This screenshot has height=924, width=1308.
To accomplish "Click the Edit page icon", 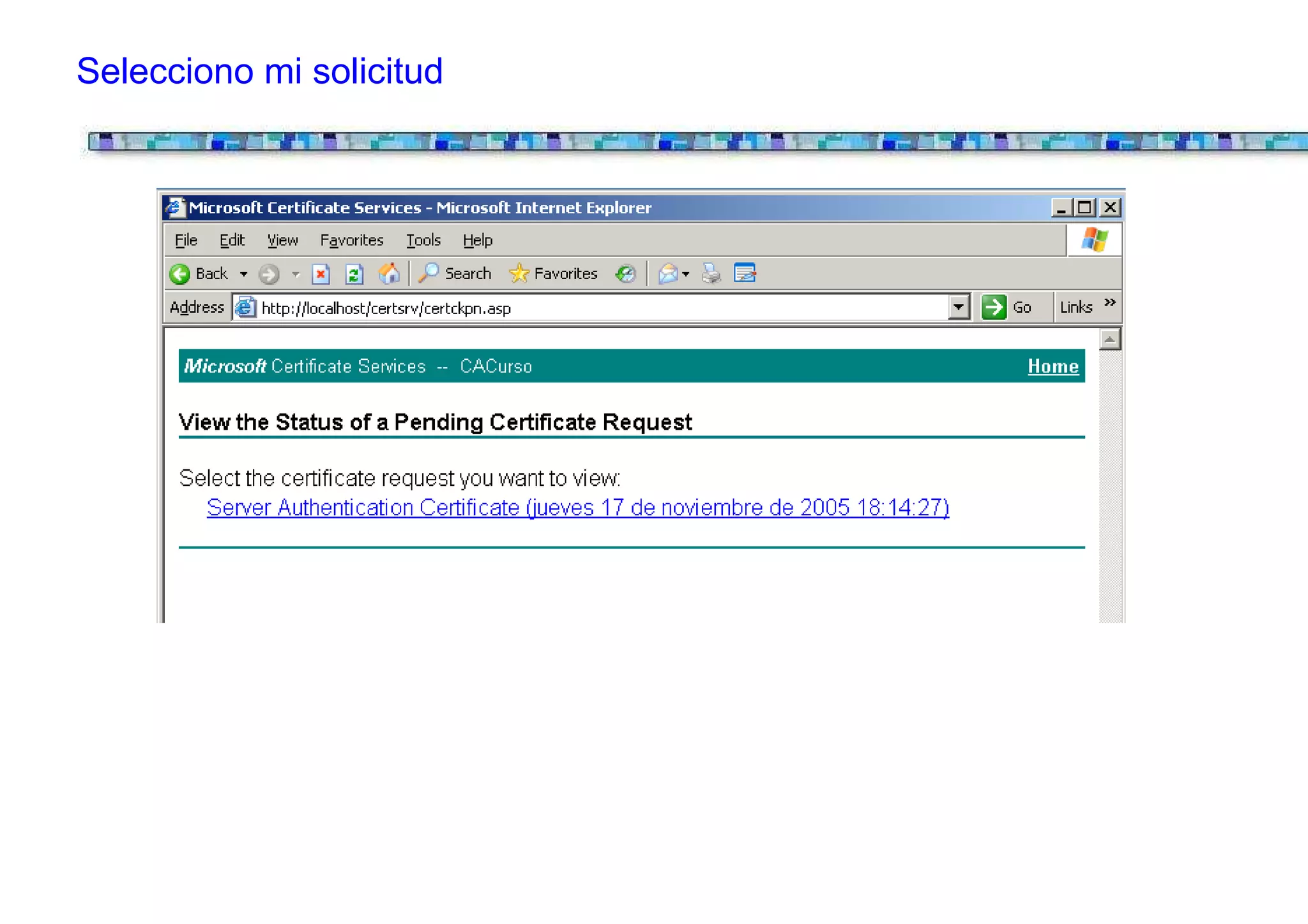I will 745,273.
